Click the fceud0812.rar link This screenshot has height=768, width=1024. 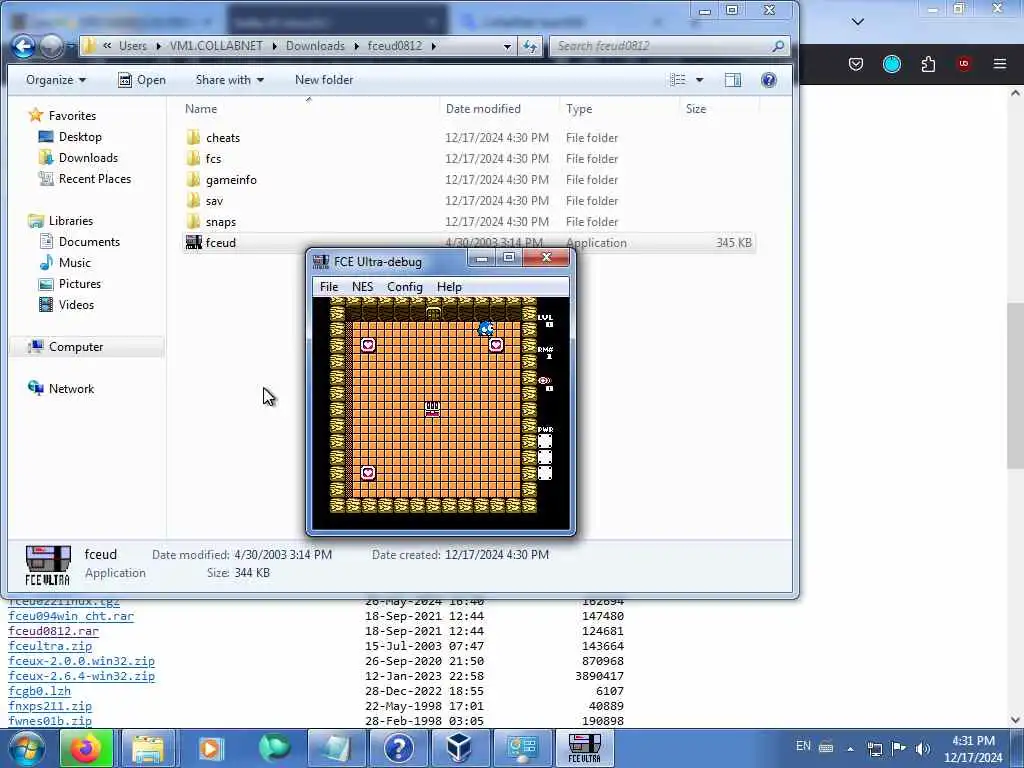point(54,631)
